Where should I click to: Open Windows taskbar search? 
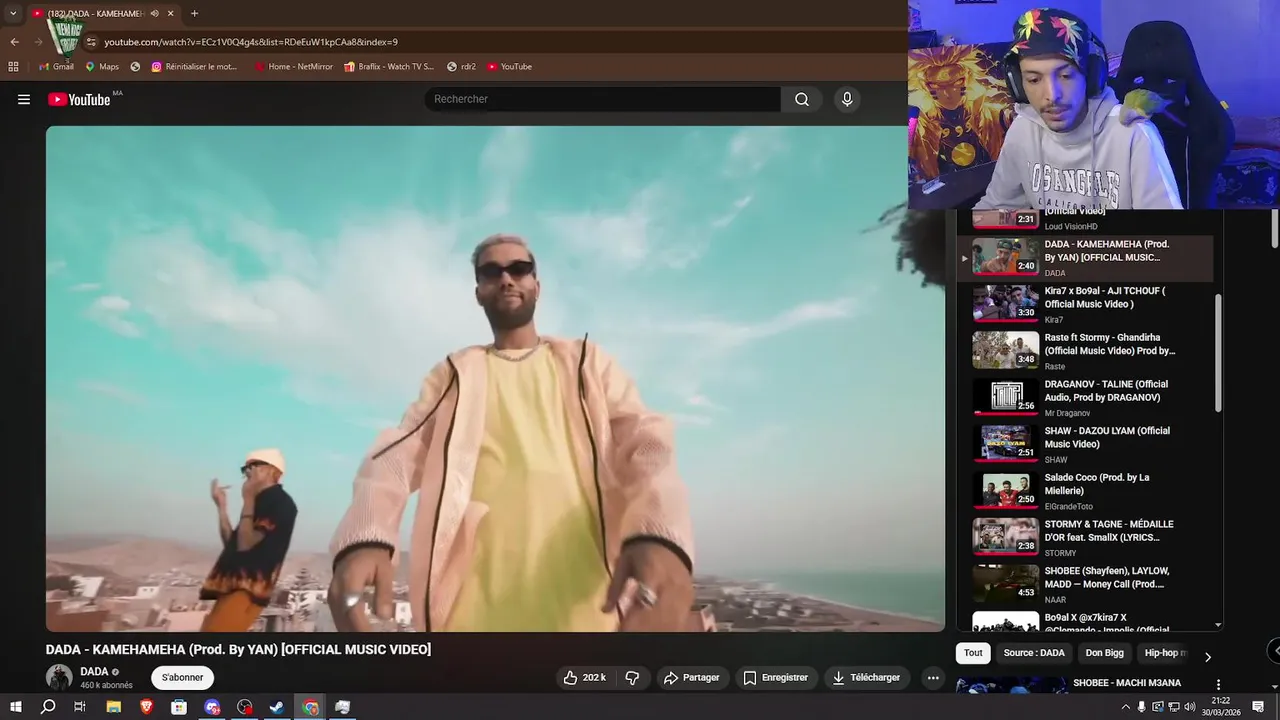[48, 707]
